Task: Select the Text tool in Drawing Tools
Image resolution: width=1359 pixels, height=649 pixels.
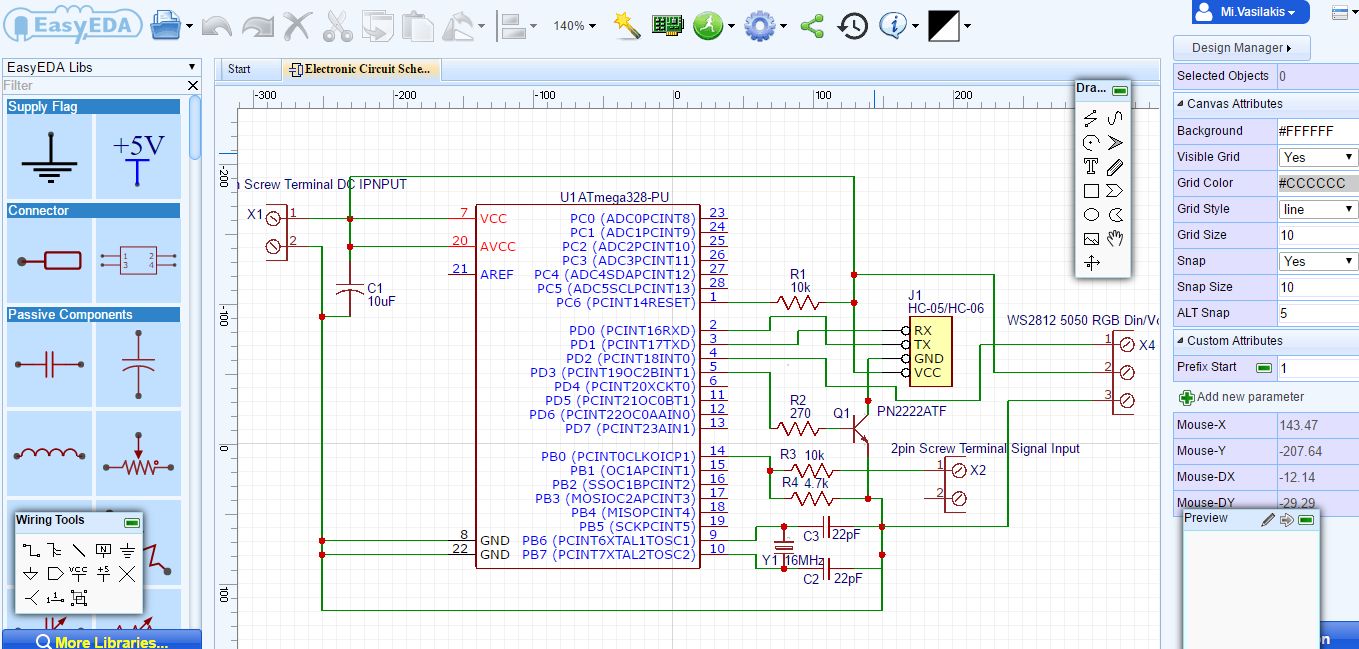Action: point(1091,166)
